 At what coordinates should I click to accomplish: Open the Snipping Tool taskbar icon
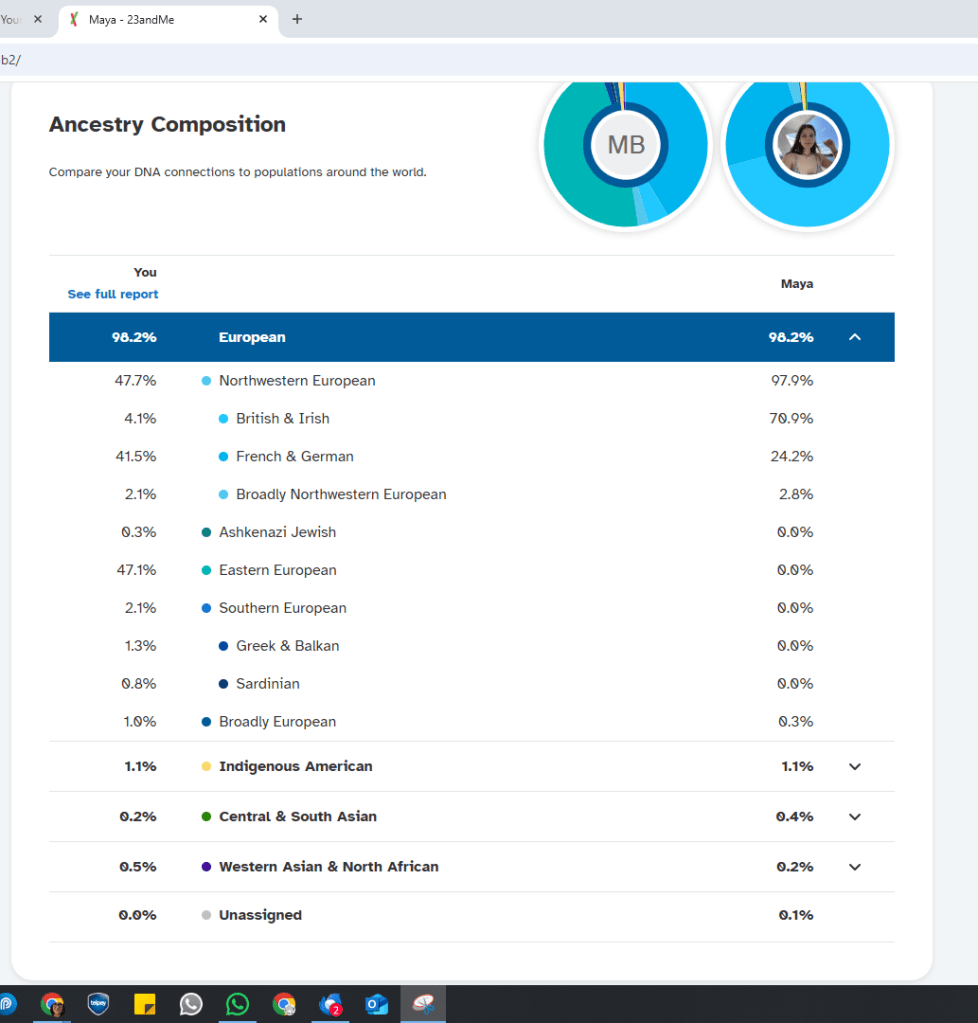coord(423,1004)
